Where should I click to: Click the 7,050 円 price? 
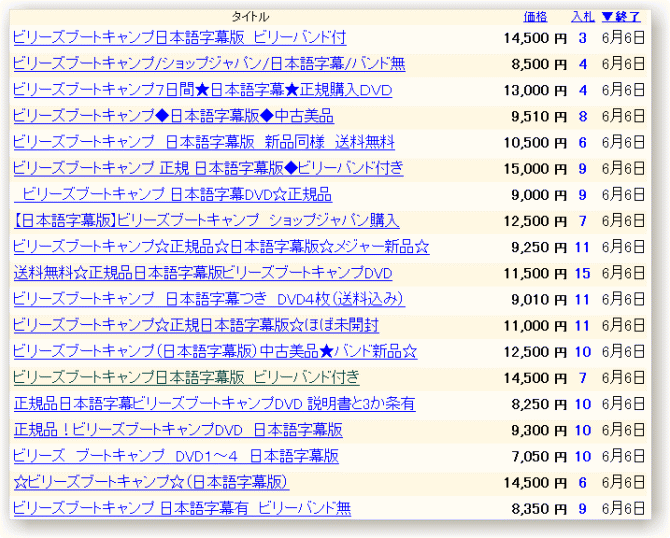coord(539,457)
